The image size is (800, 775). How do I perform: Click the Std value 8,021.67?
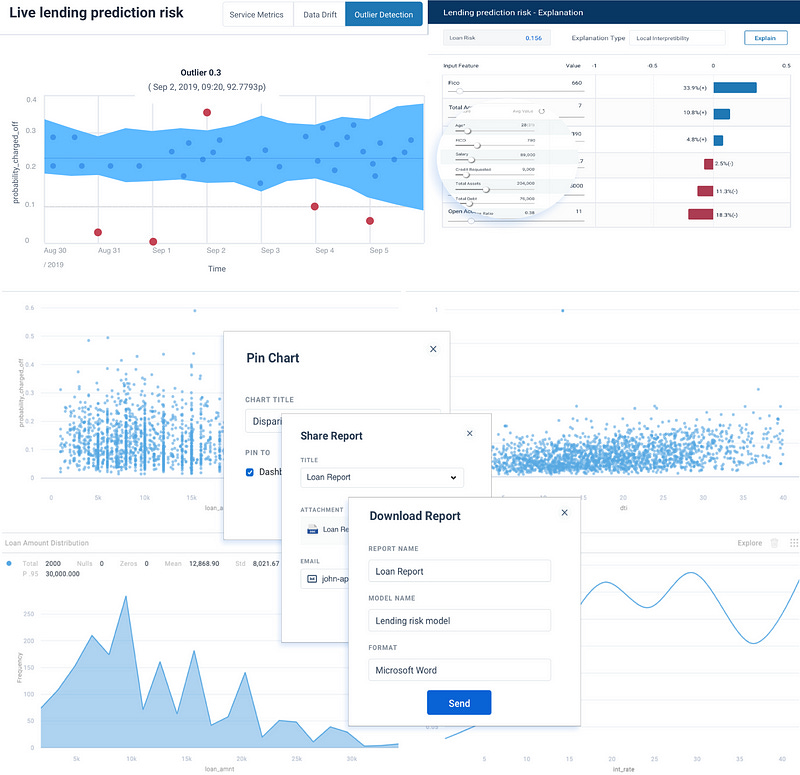266,563
